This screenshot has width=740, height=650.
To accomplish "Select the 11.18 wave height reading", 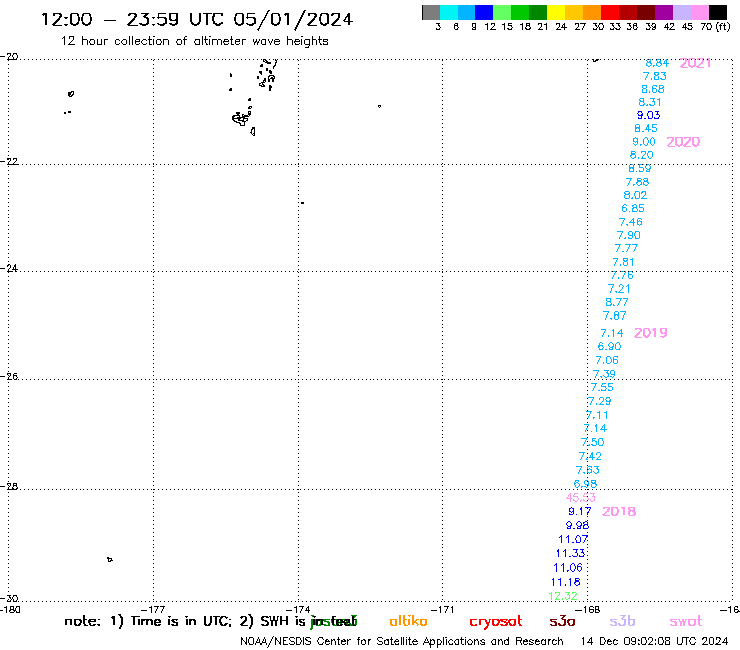I will 565,582.
